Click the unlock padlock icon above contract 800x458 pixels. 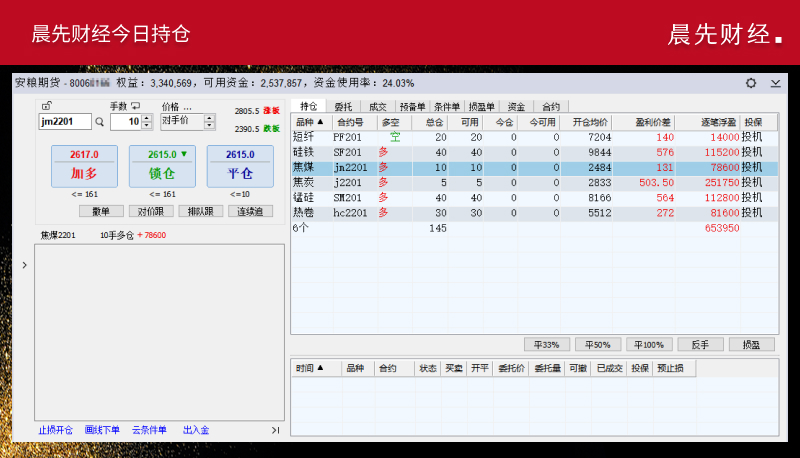[47, 106]
